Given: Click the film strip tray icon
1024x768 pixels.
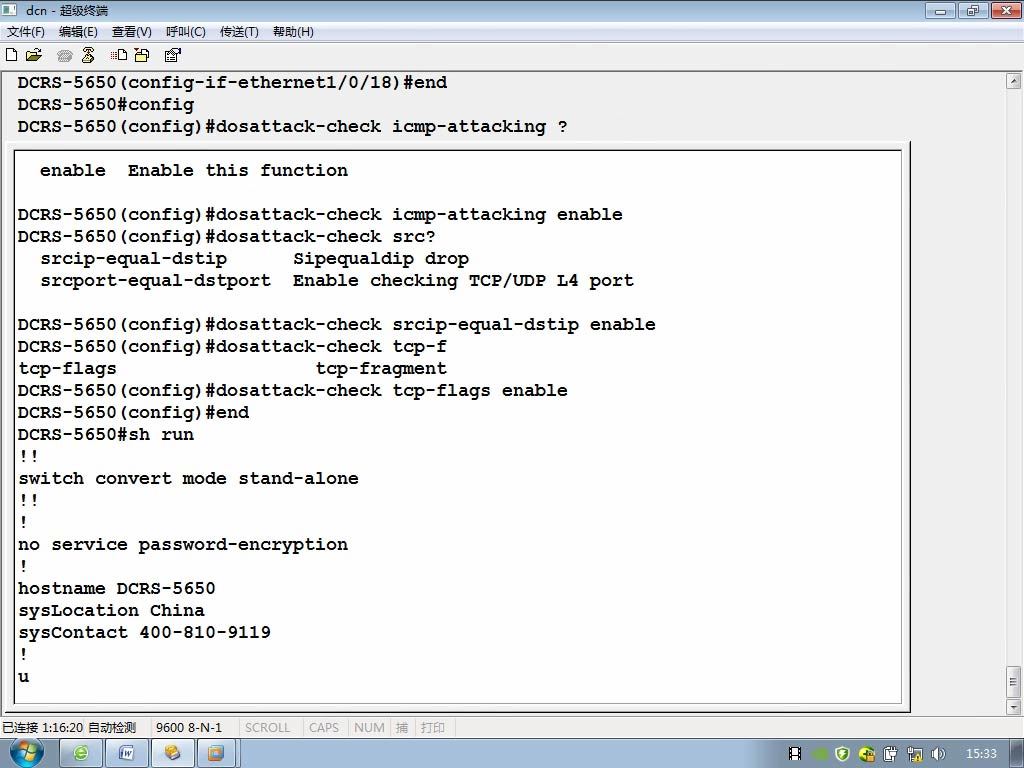Looking at the screenshot, I should pyautogui.click(x=795, y=754).
